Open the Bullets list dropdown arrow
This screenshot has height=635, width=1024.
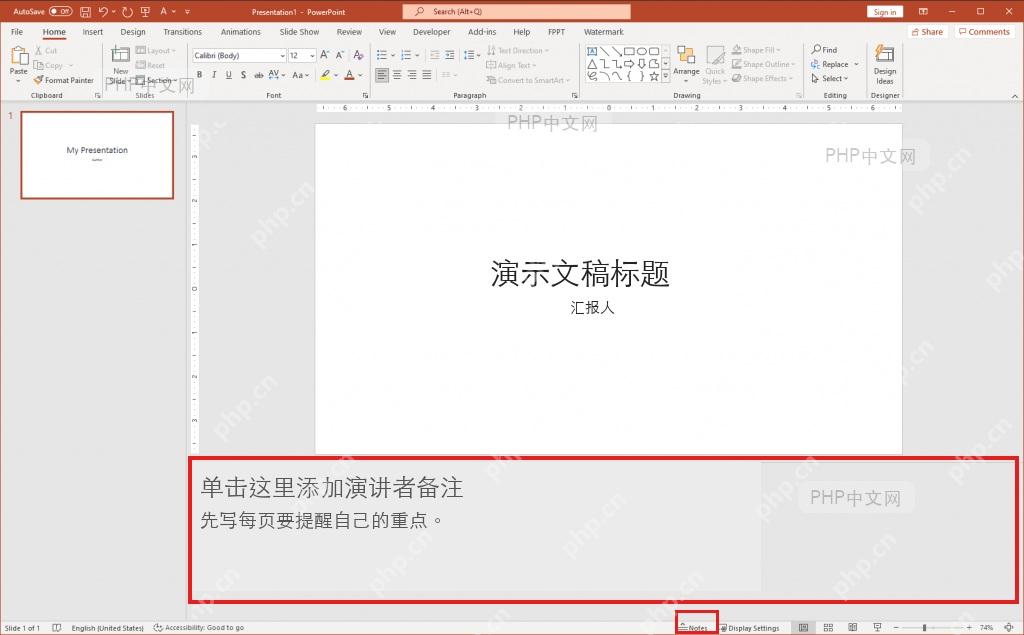[393, 56]
